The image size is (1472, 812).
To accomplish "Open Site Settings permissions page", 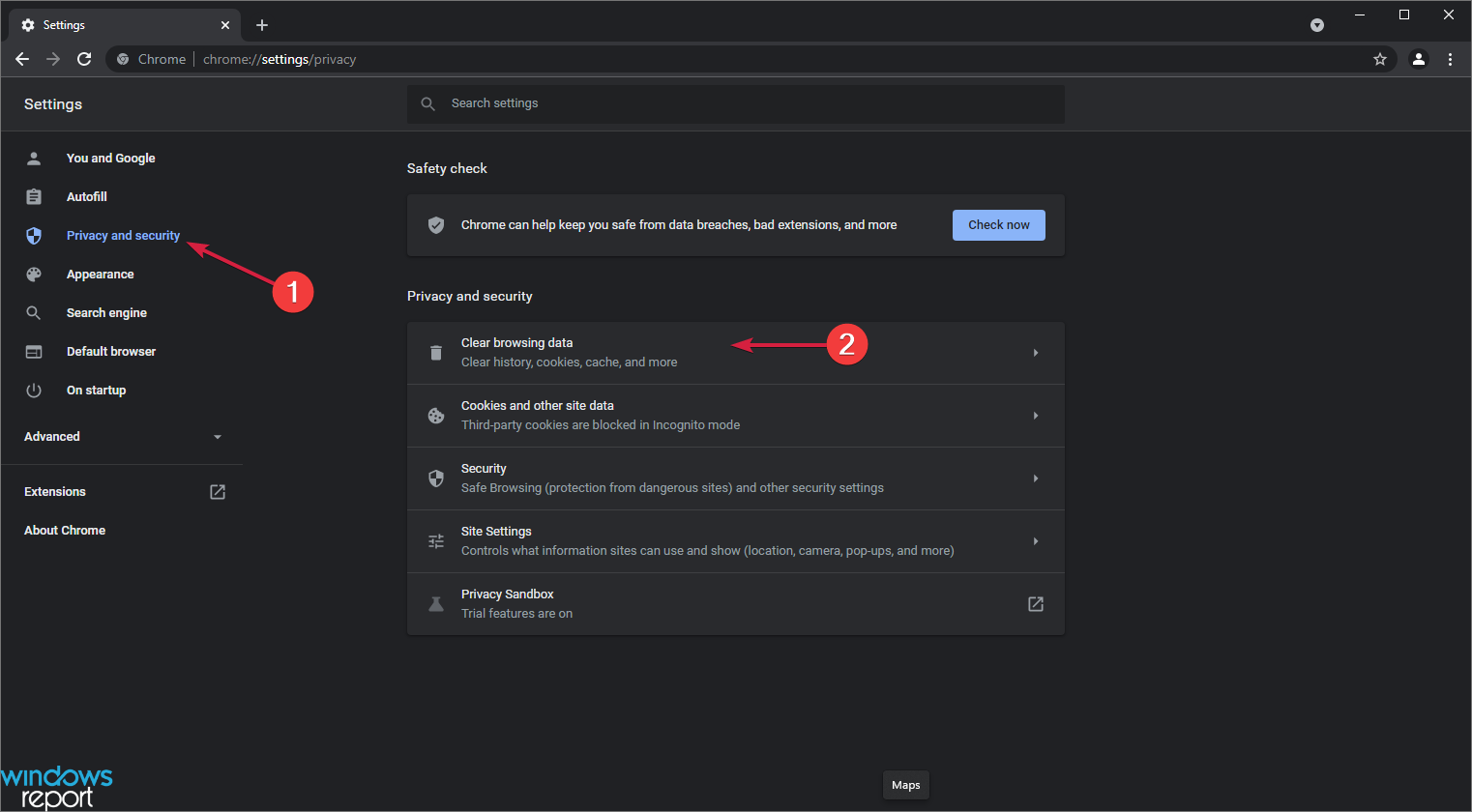I will pyautogui.click(x=736, y=541).
